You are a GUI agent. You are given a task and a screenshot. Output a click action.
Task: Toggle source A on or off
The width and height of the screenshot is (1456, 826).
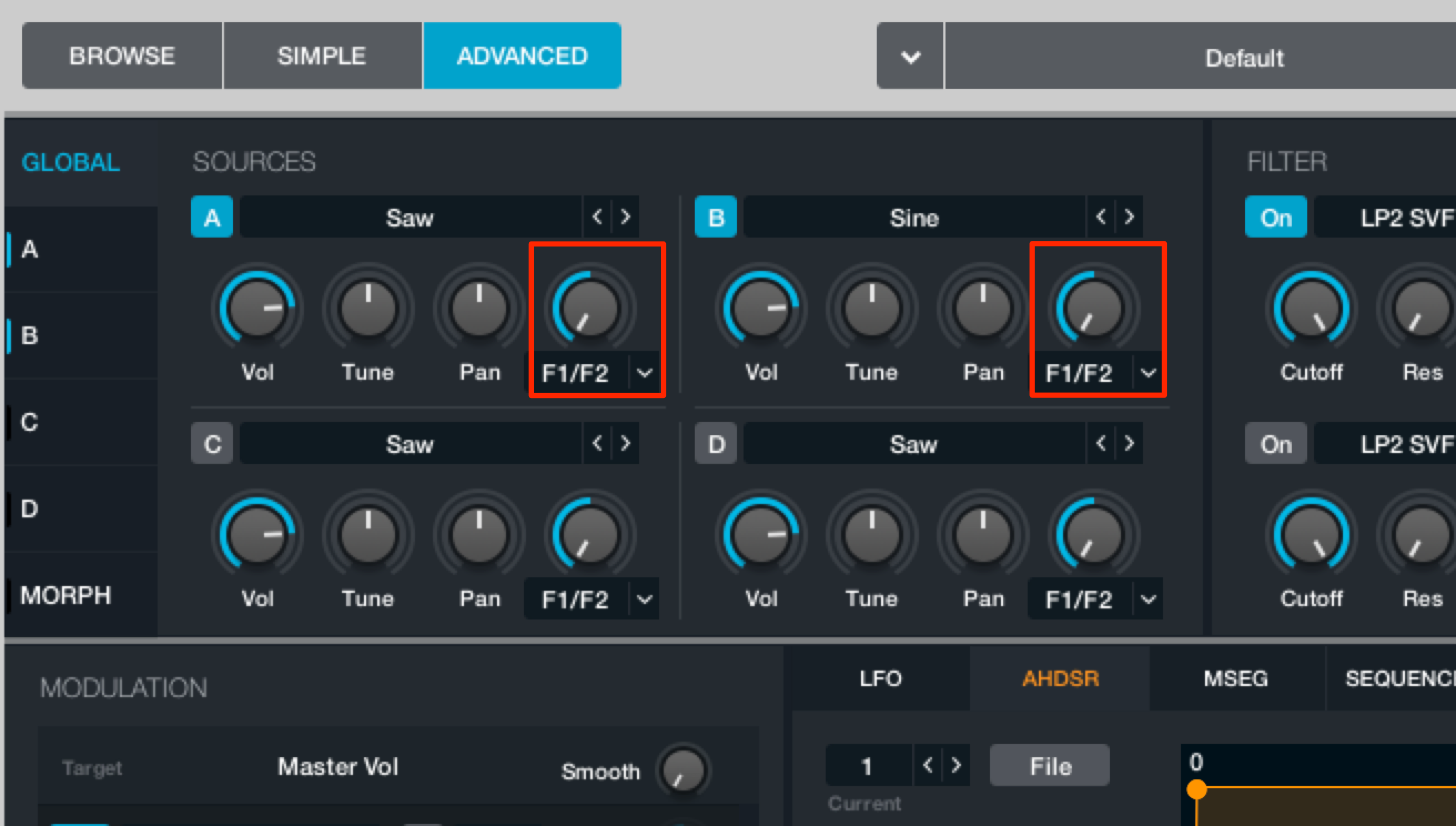point(212,216)
